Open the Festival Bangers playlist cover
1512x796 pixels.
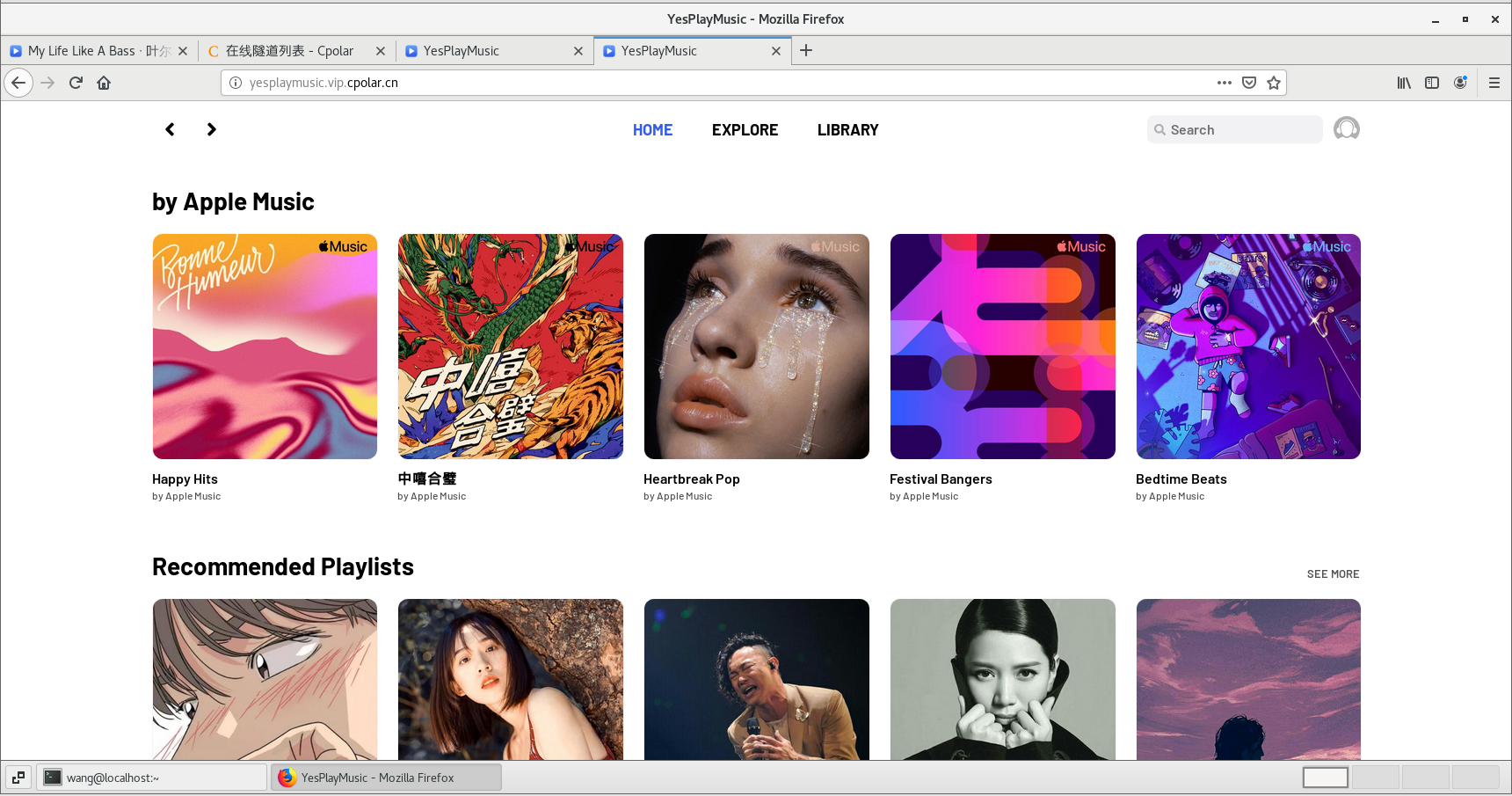coord(1003,347)
